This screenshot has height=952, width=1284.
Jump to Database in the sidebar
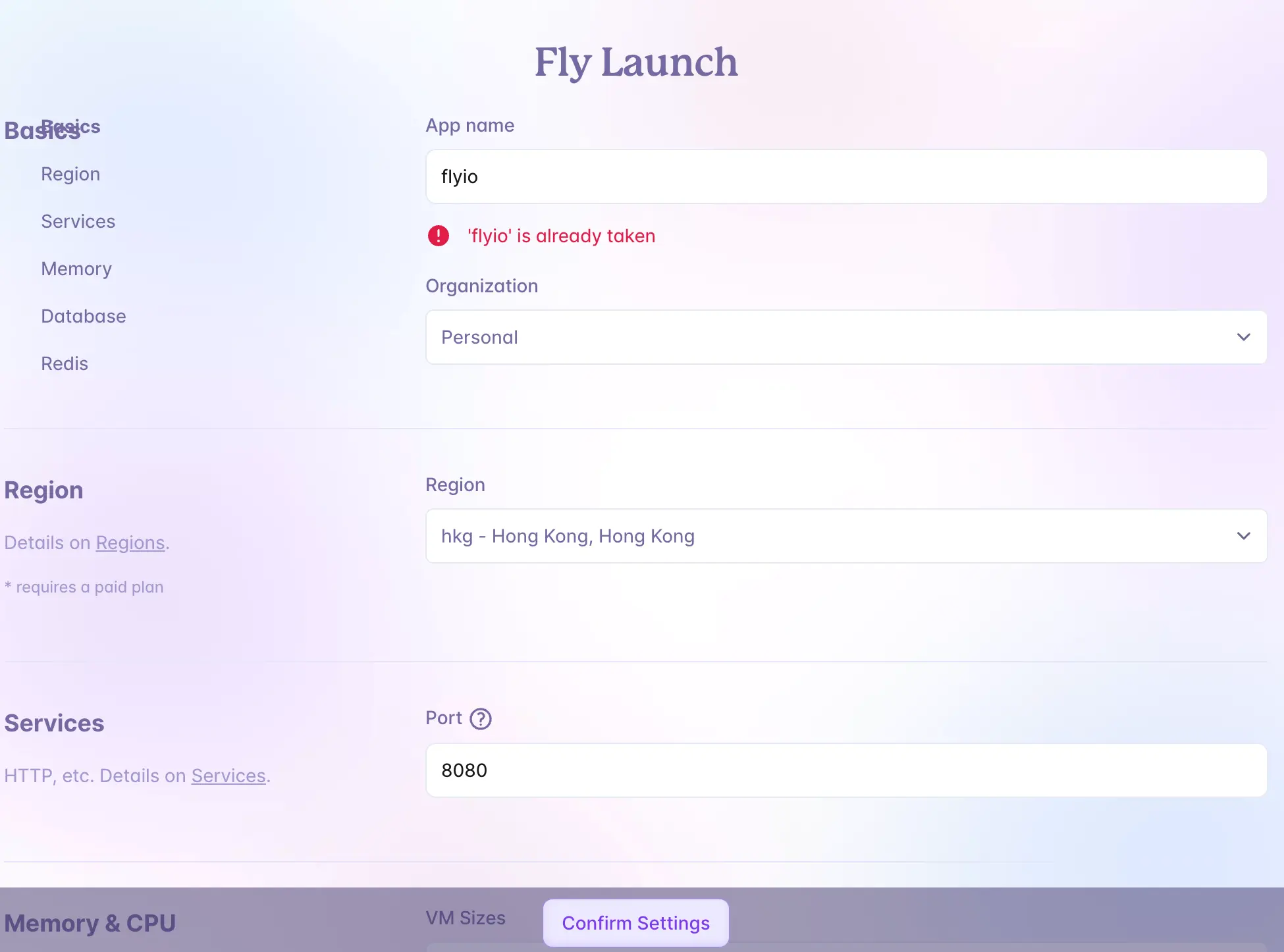point(83,317)
